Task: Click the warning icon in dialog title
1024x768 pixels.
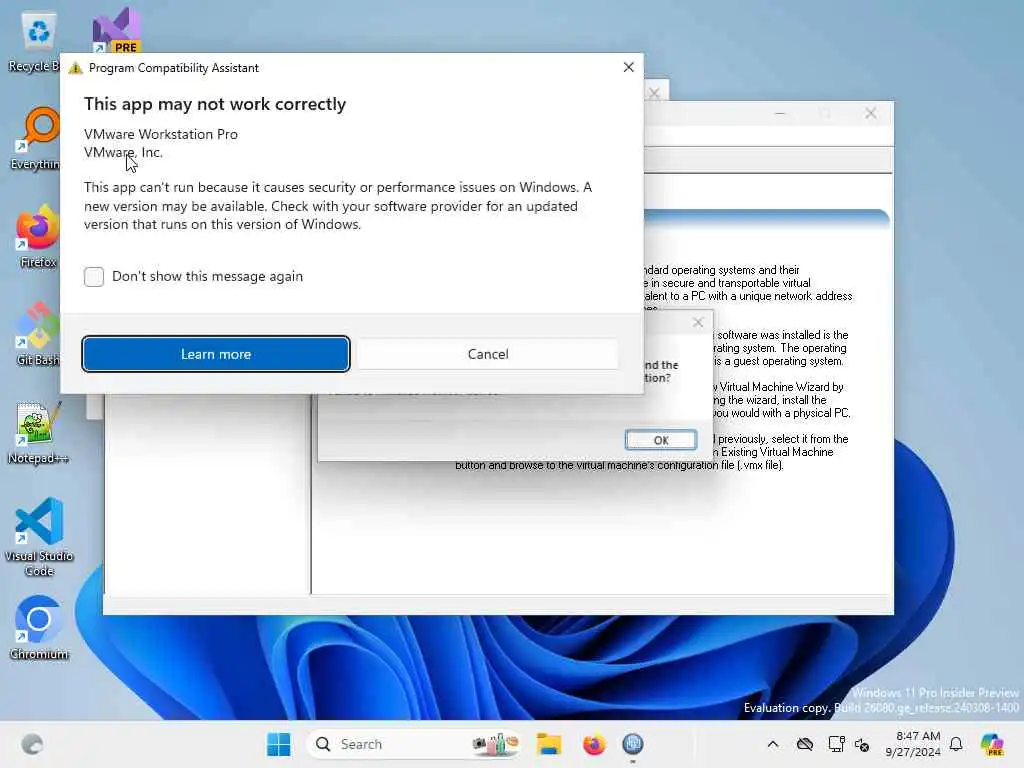Action: click(x=75, y=68)
